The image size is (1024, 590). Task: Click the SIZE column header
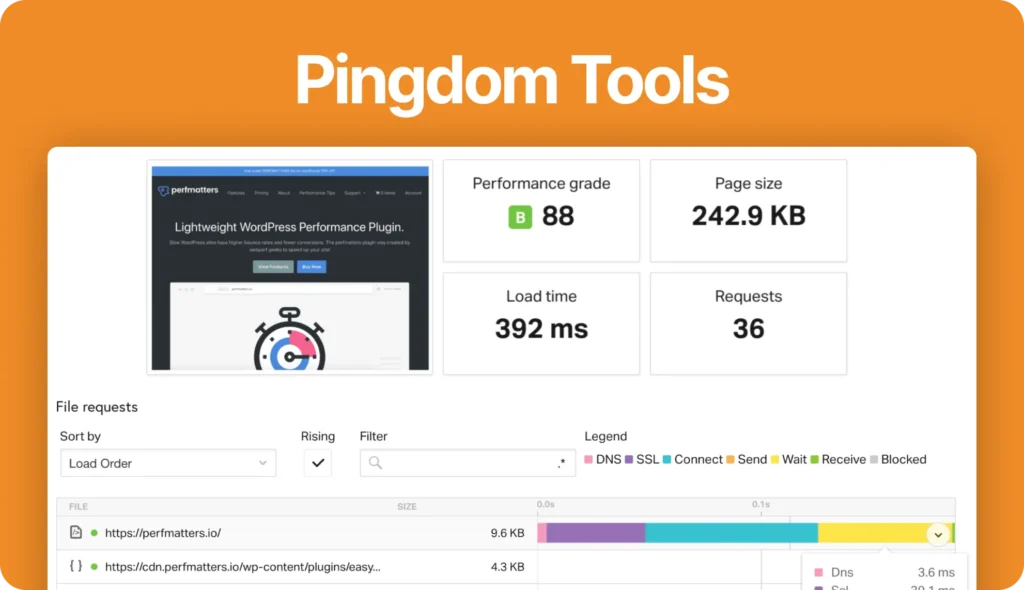(407, 507)
